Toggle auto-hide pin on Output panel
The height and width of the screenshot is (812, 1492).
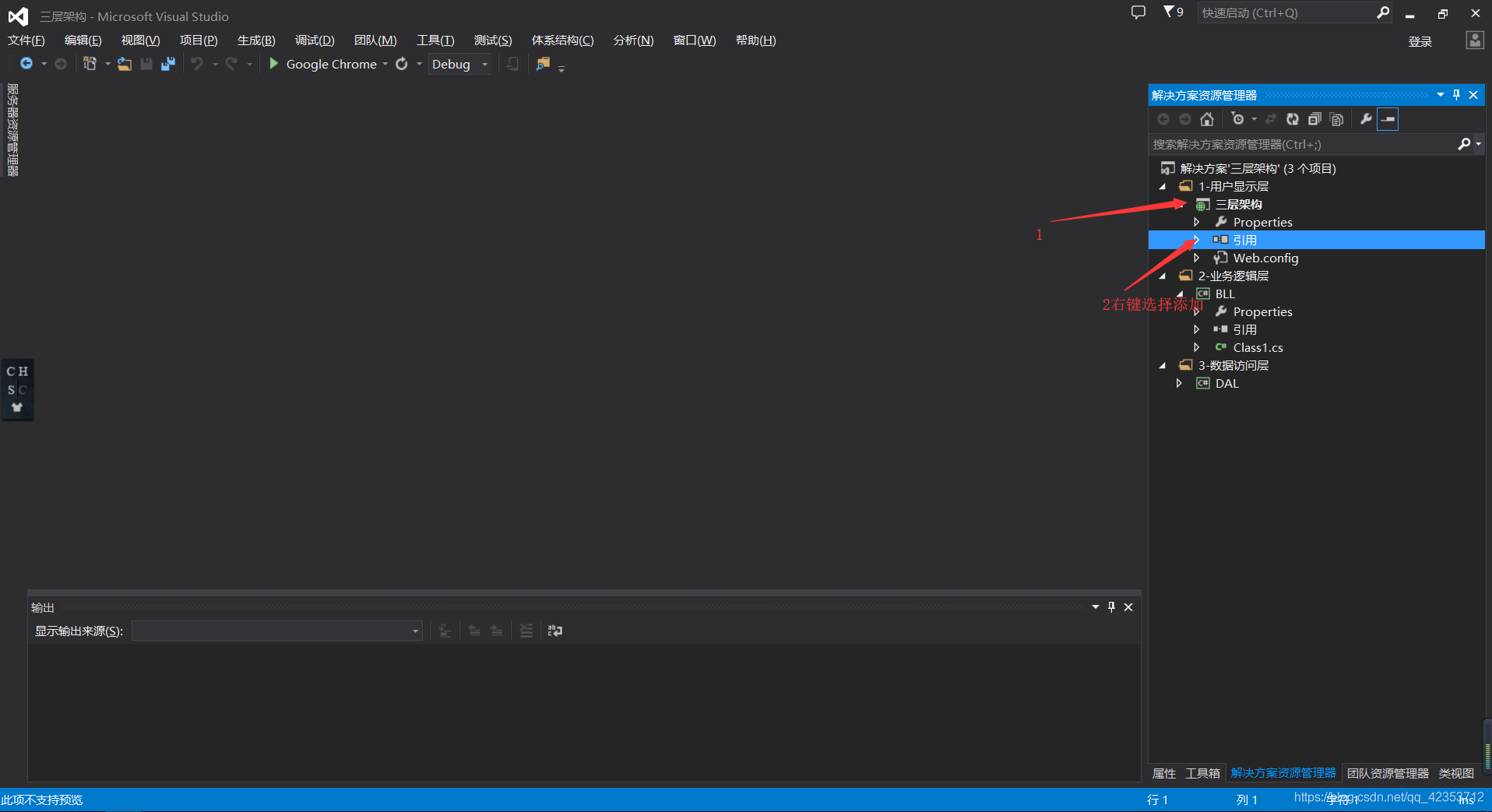coord(1112,607)
